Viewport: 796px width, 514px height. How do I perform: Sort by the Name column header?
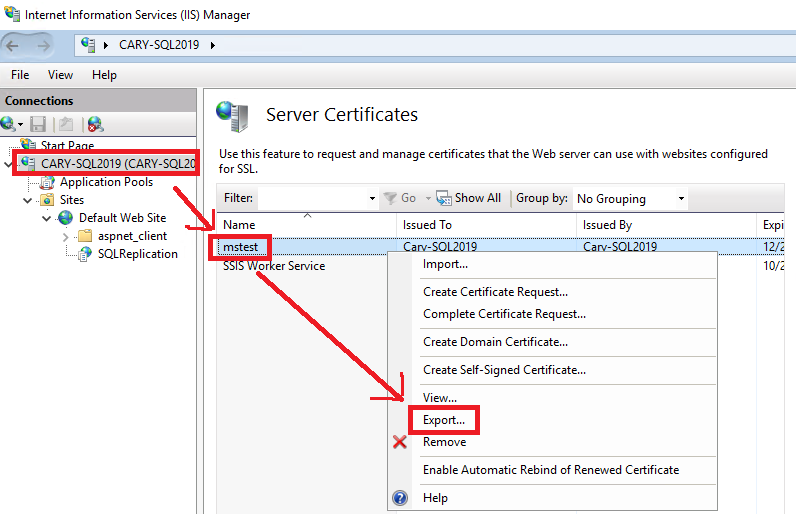point(307,225)
